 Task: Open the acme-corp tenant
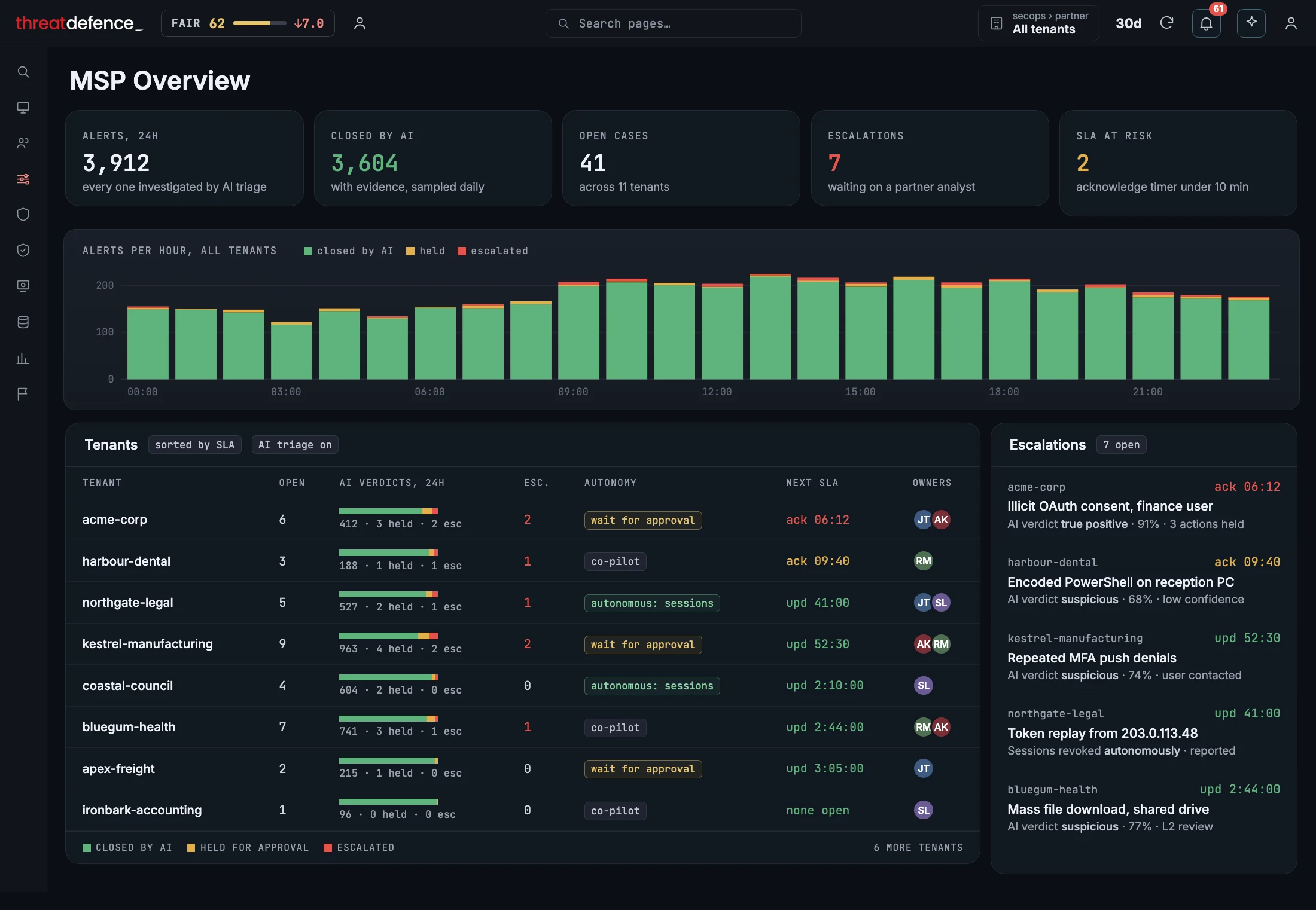pyautogui.click(x=115, y=520)
